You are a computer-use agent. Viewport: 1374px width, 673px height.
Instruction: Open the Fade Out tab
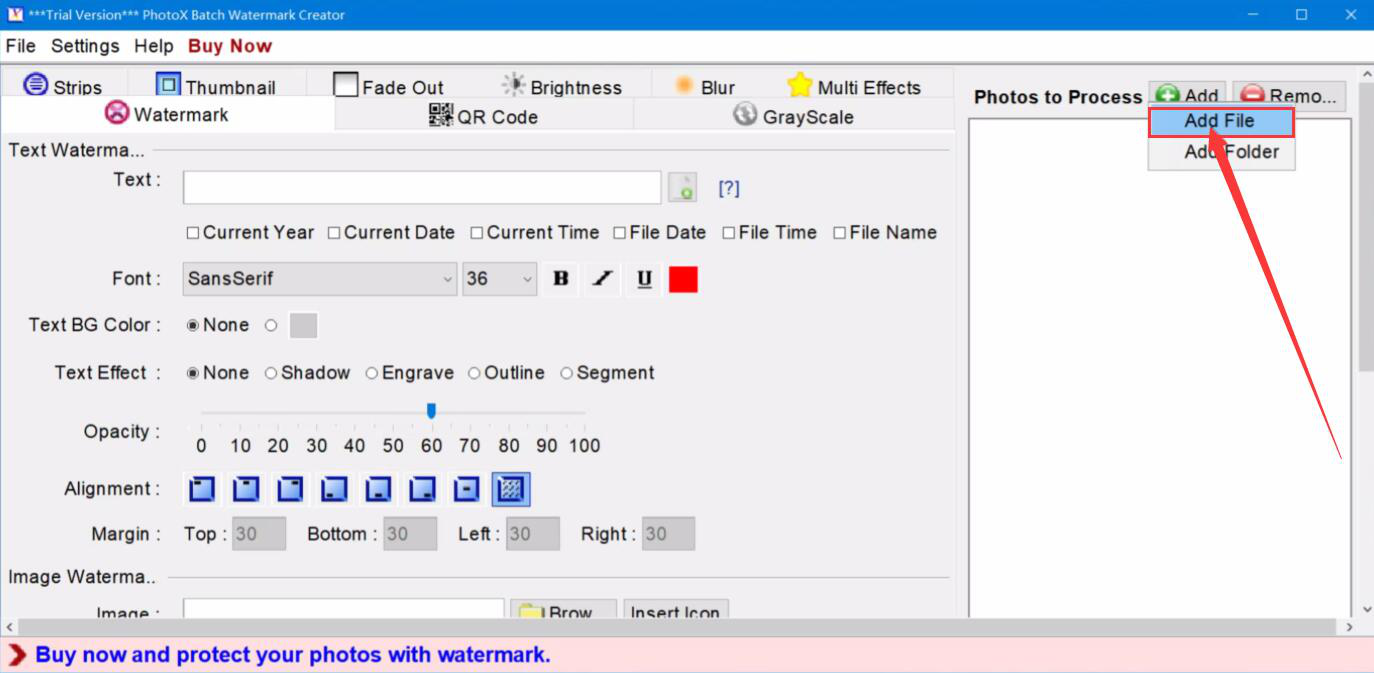[388, 86]
